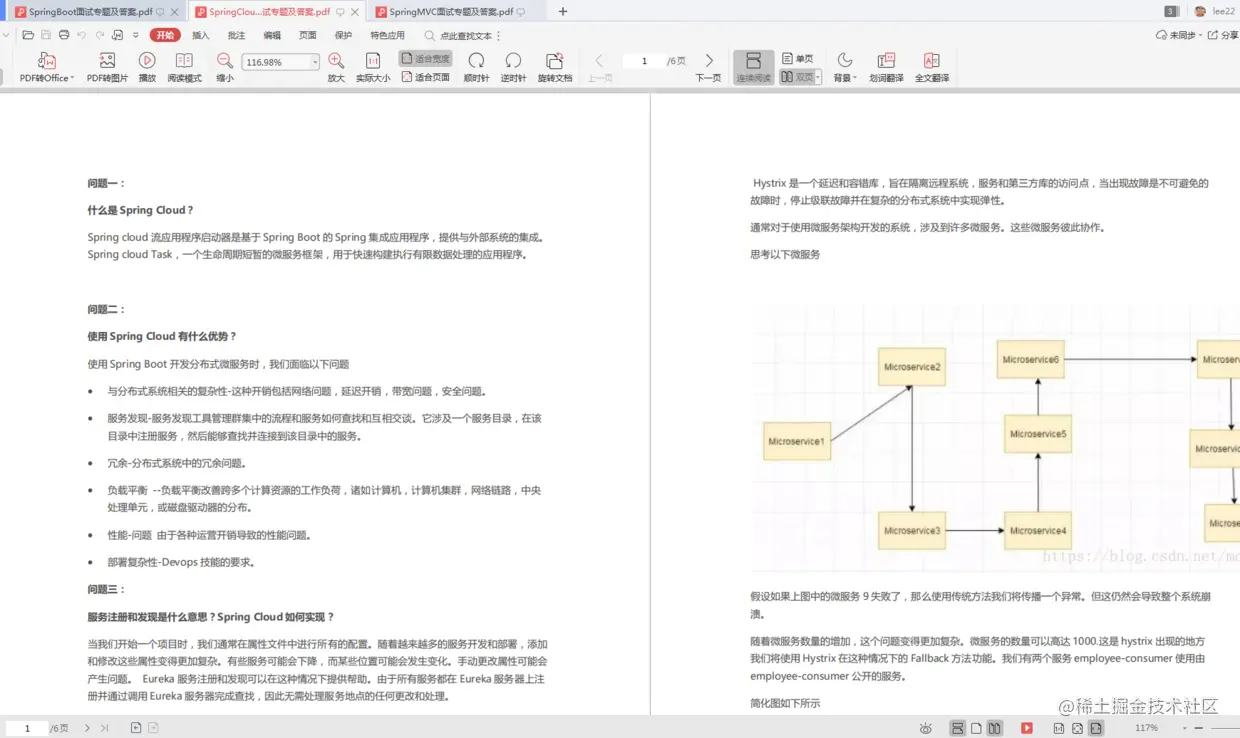Open the 批注 ribbon tab

236,35
